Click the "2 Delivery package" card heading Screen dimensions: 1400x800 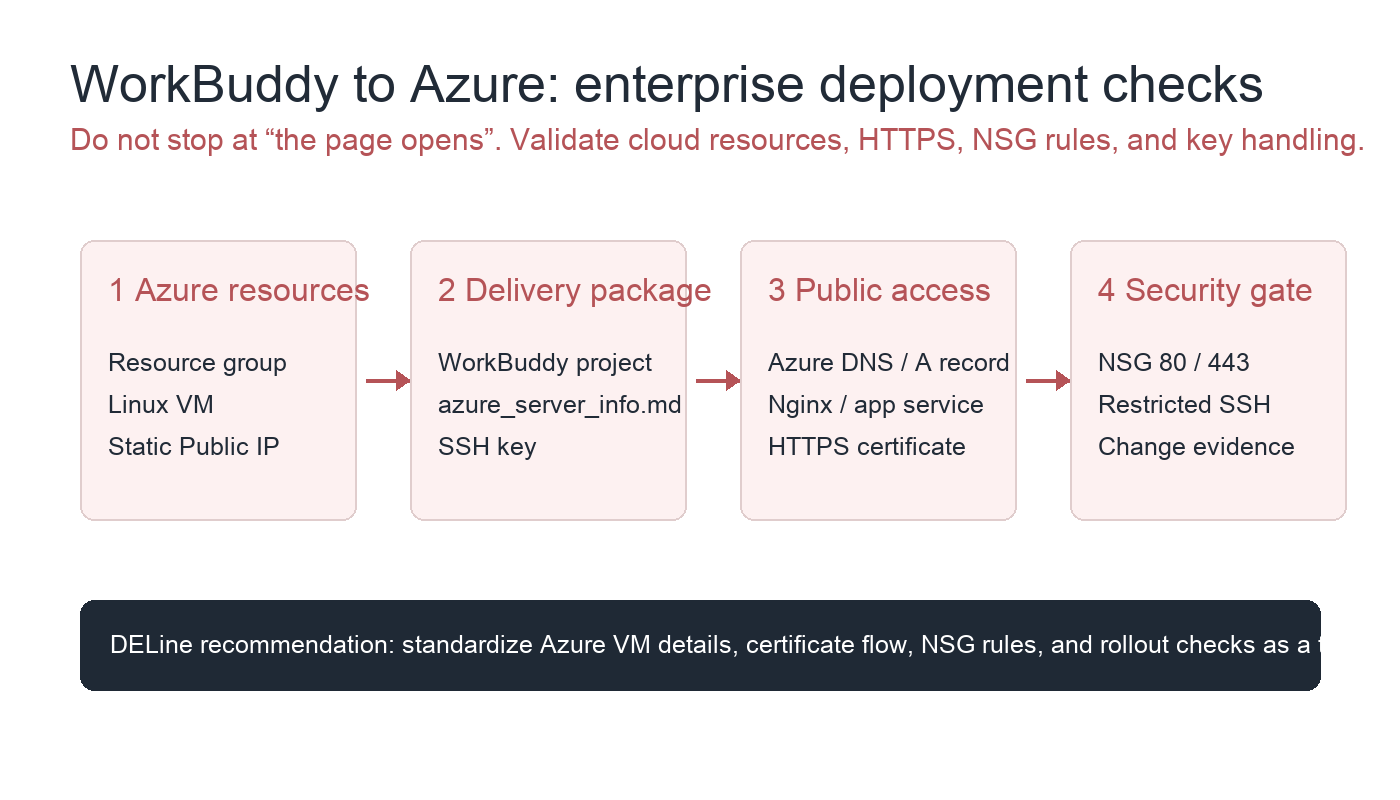[x=574, y=290]
